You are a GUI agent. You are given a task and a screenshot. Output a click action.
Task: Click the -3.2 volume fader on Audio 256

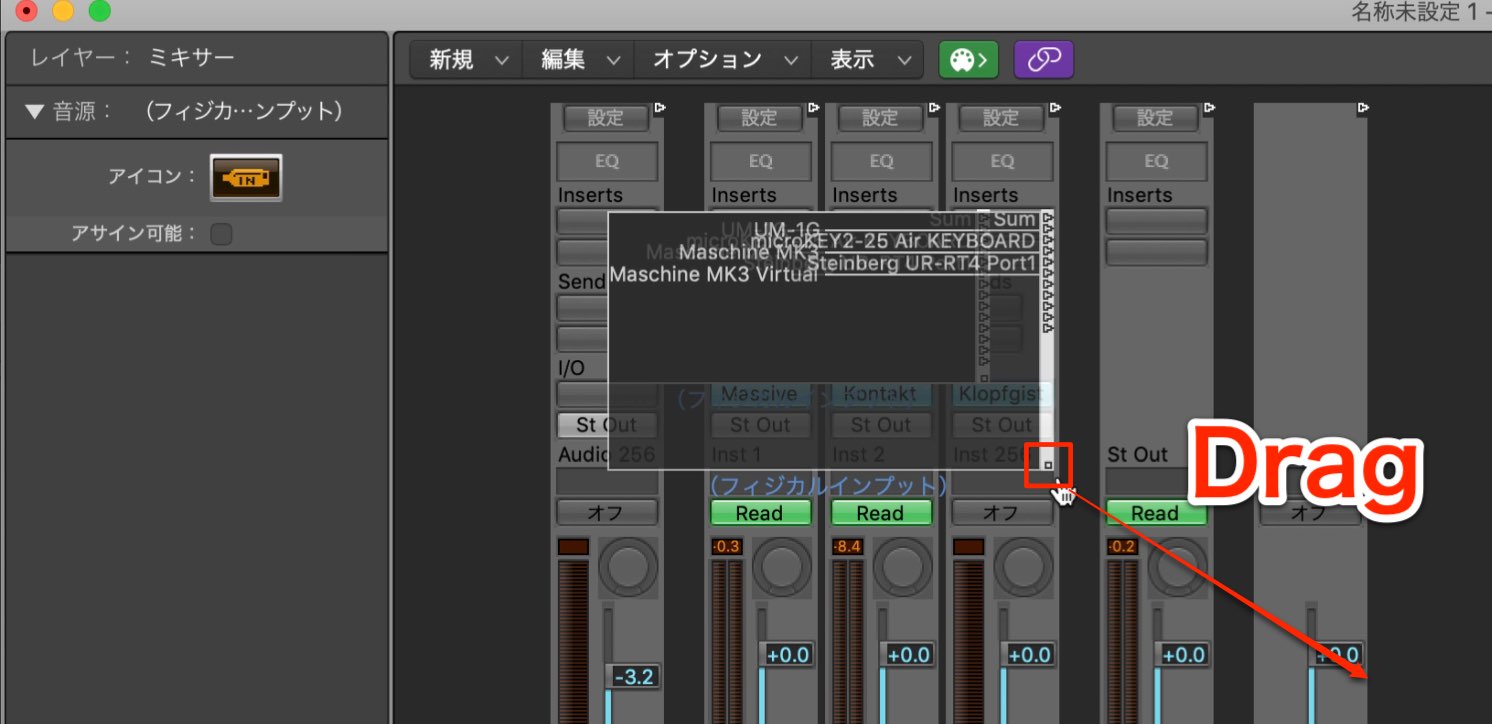click(633, 677)
